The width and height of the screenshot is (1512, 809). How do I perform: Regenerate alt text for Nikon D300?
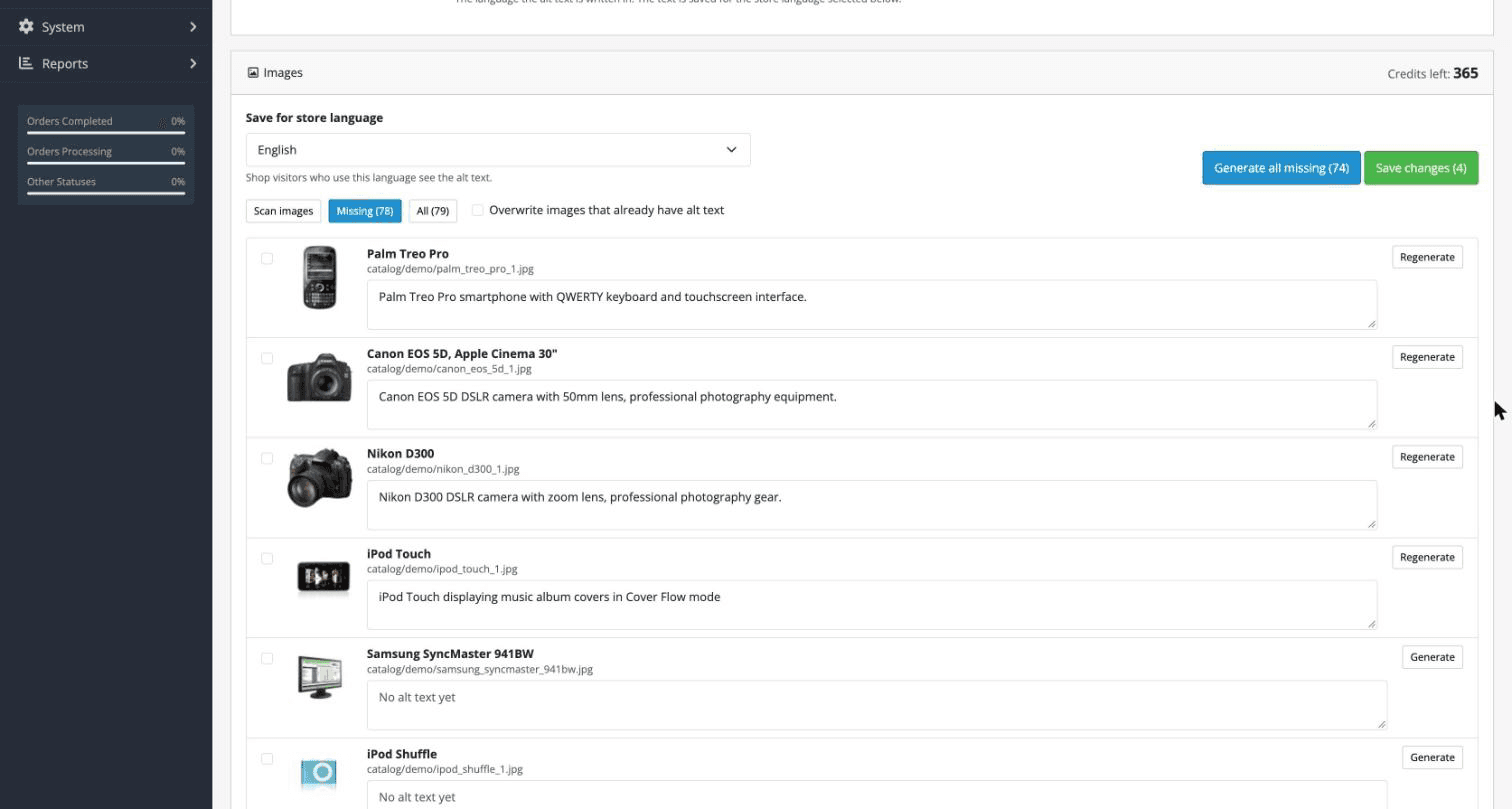click(1427, 457)
